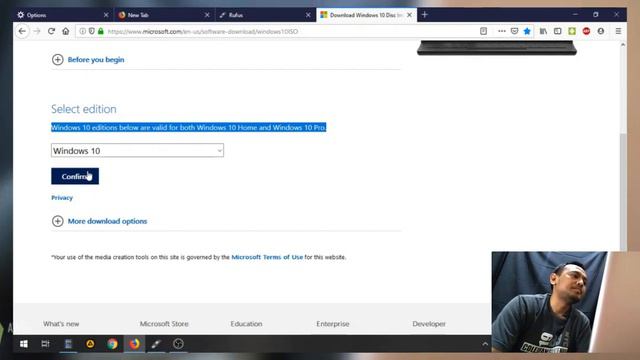Expand More download options

pyautogui.click(x=100, y=221)
